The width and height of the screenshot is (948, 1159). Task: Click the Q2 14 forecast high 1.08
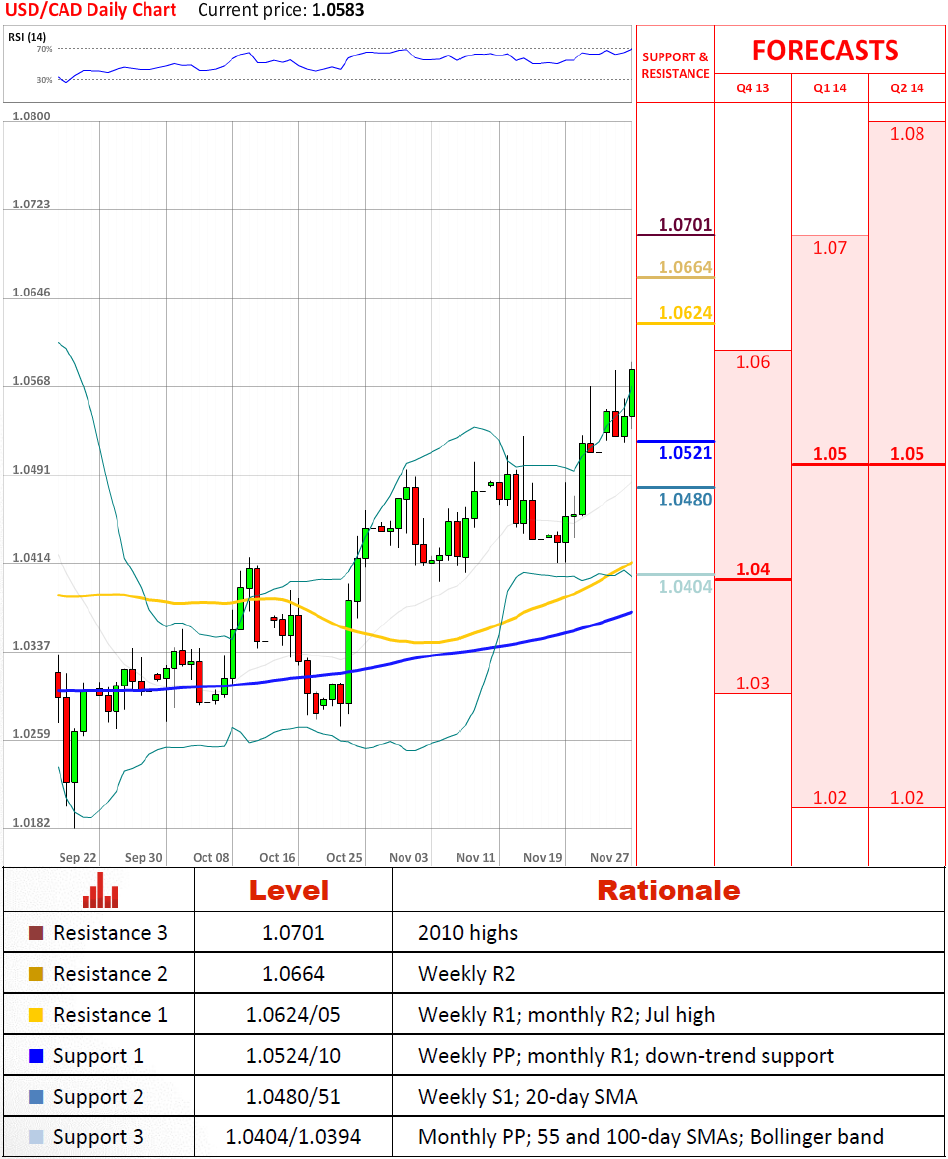click(907, 134)
